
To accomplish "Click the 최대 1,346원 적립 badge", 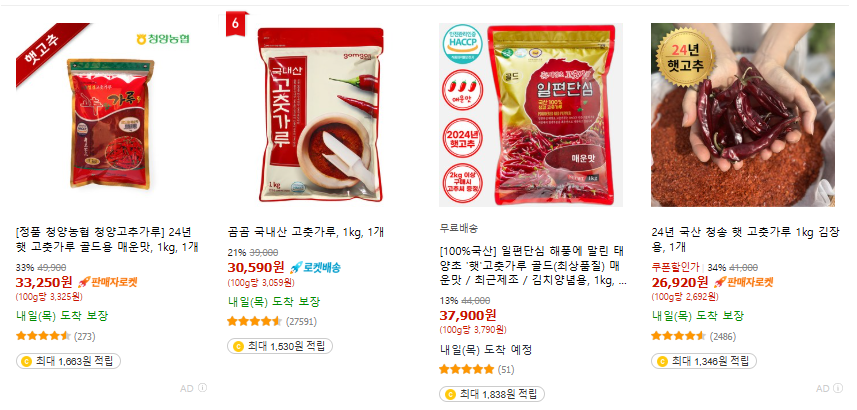I will pyautogui.click(x=704, y=361).
